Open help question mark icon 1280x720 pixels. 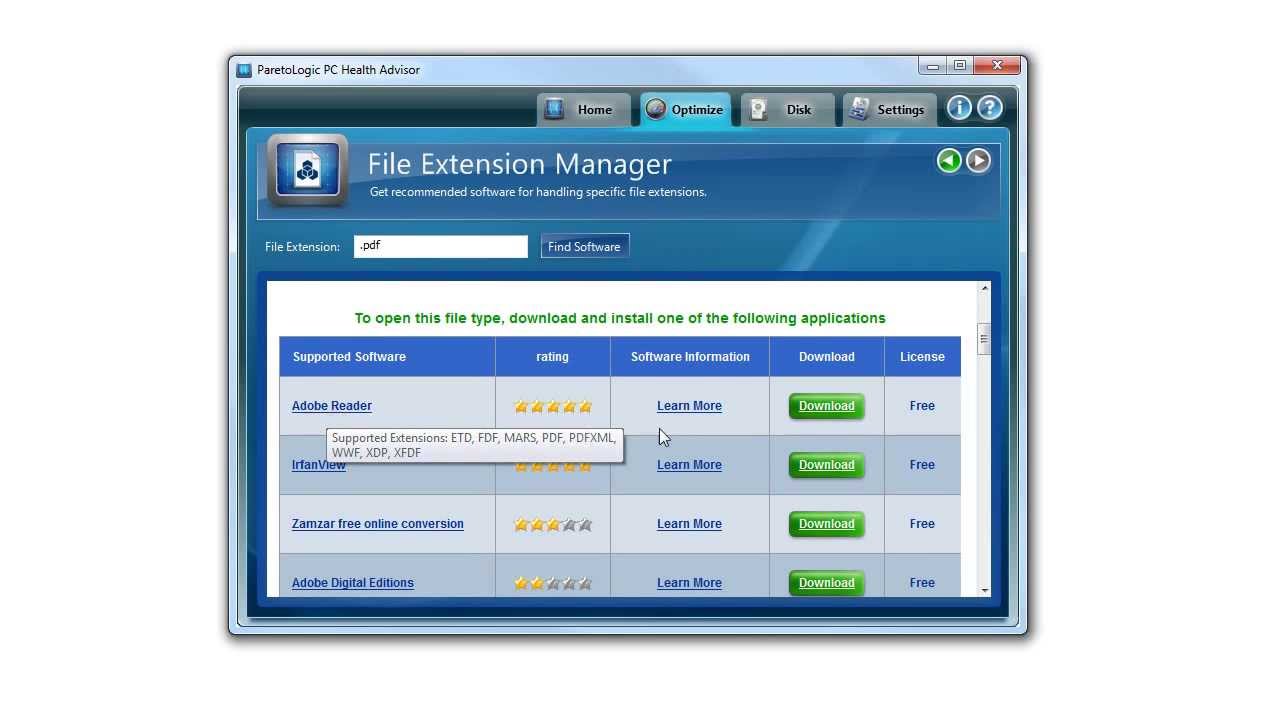pyautogui.click(x=989, y=108)
